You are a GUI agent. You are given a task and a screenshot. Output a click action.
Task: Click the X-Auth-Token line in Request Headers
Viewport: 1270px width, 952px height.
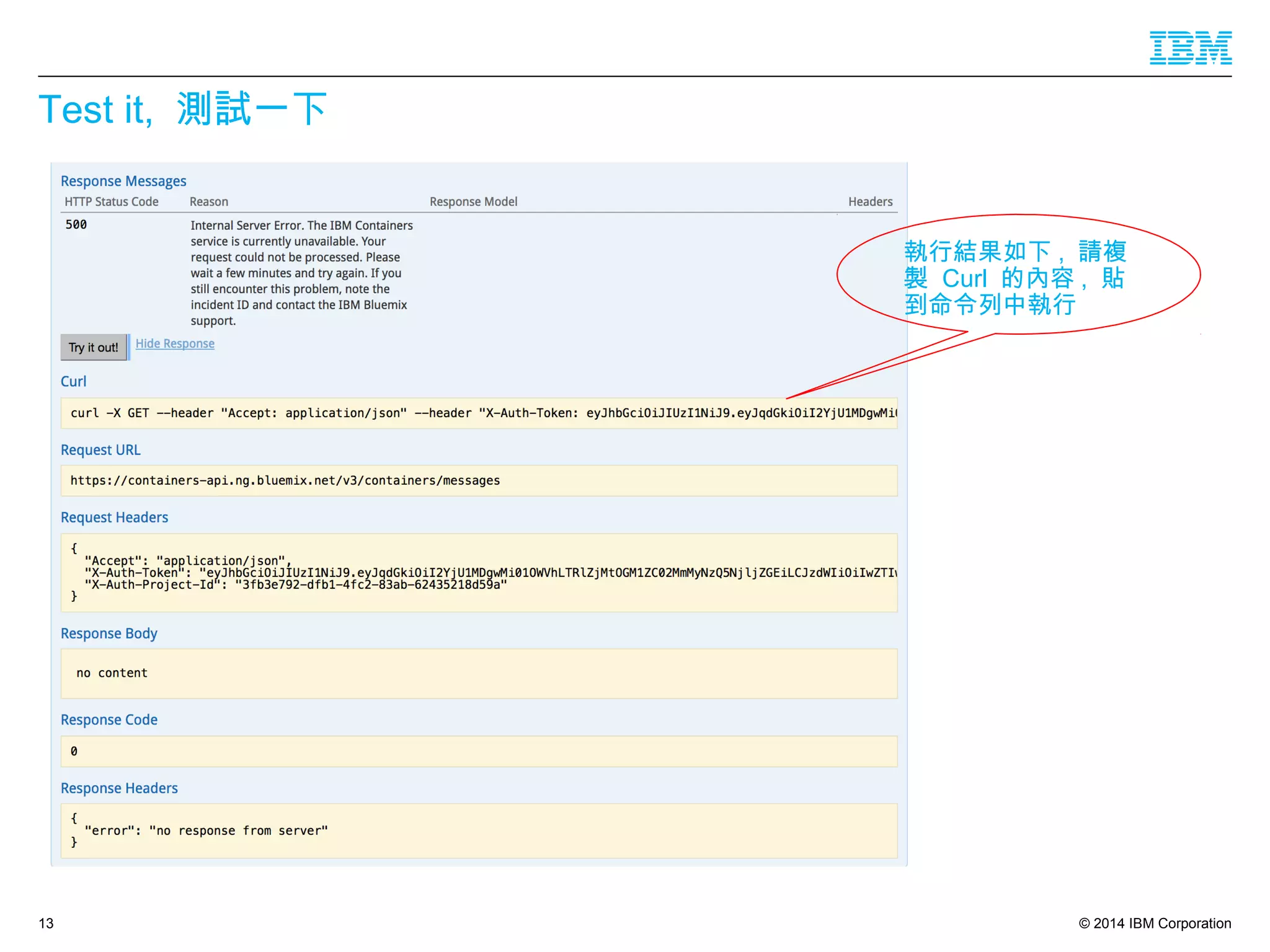[x=491, y=573]
